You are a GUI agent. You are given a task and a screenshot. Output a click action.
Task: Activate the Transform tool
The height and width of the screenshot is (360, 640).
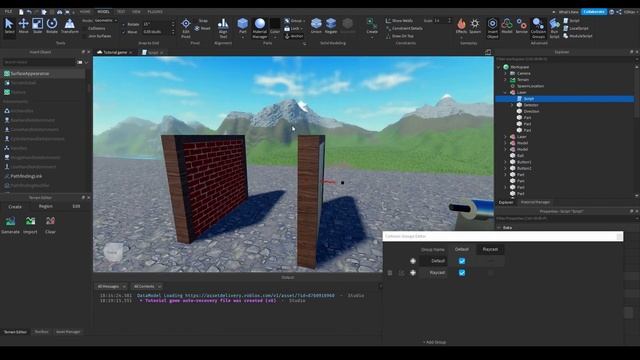click(x=70, y=26)
